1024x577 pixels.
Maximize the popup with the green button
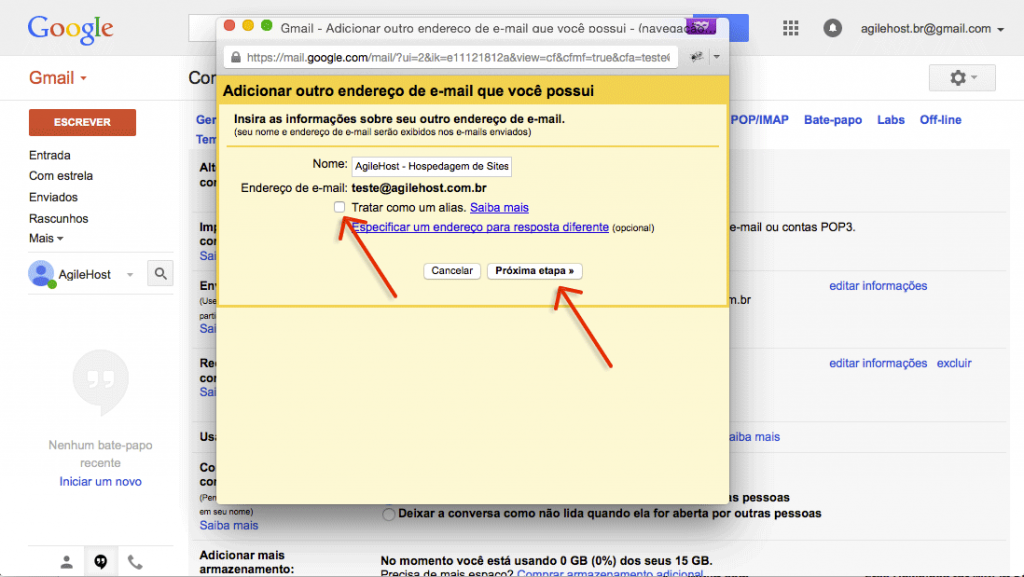pyautogui.click(x=266, y=25)
